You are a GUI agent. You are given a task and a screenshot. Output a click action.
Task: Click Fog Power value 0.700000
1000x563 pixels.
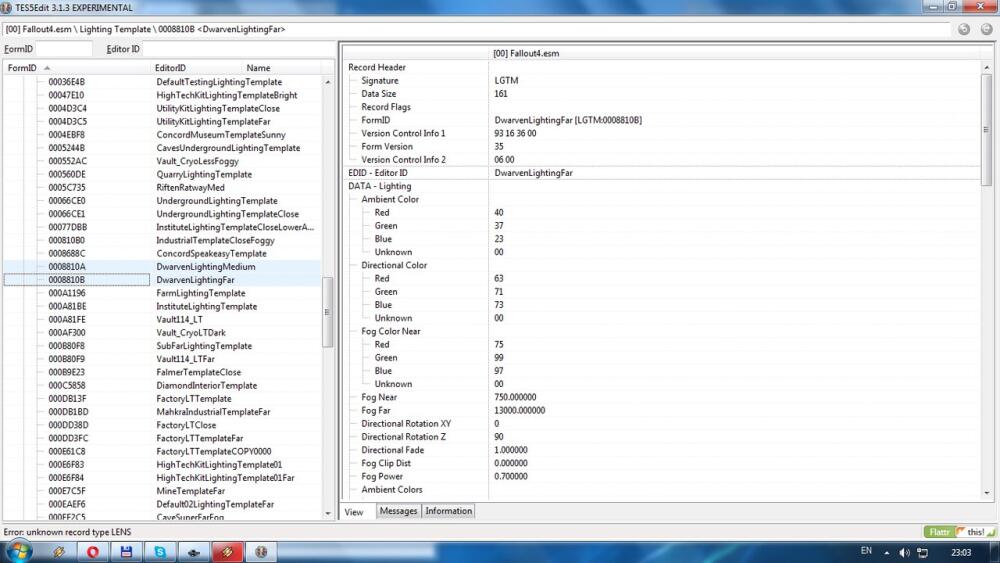(x=510, y=476)
